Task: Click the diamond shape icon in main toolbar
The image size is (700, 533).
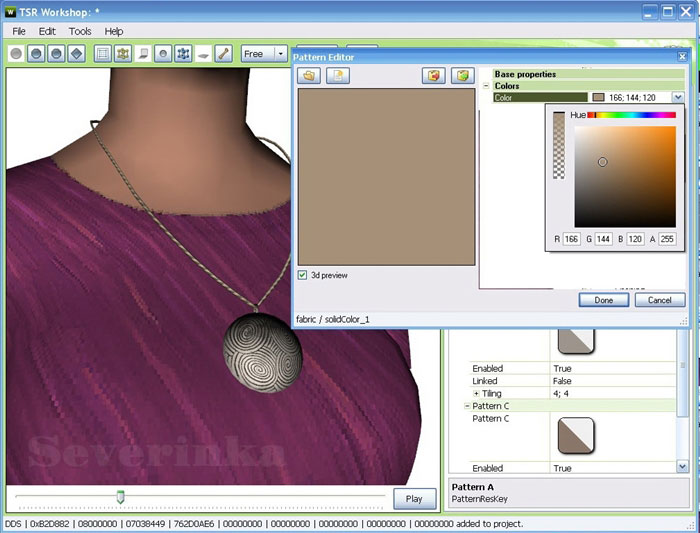Action: click(x=76, y=54)
